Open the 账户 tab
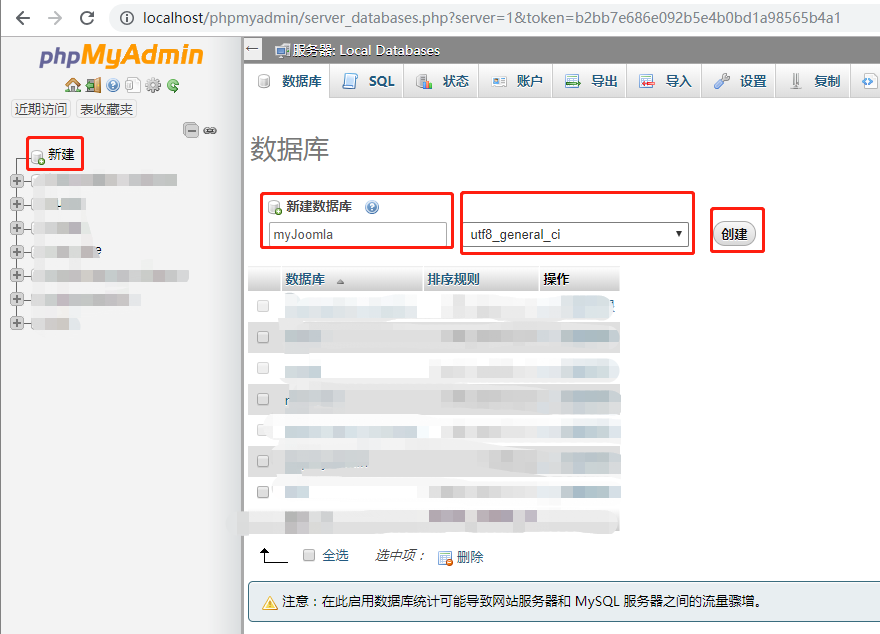This screenshot has width=880, height=634. [x=516, y=81]
